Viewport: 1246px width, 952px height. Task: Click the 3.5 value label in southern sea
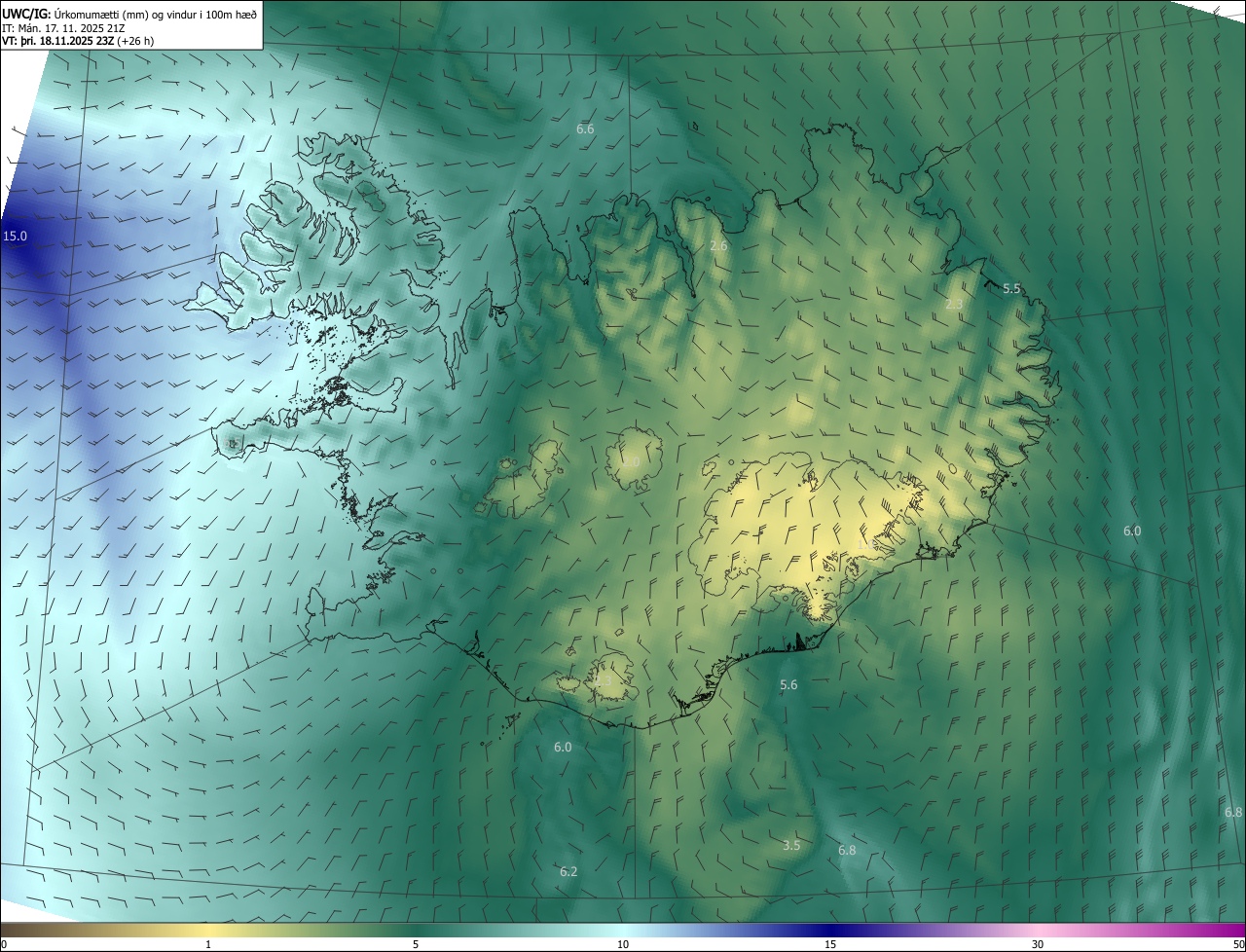tap(791, 845)
